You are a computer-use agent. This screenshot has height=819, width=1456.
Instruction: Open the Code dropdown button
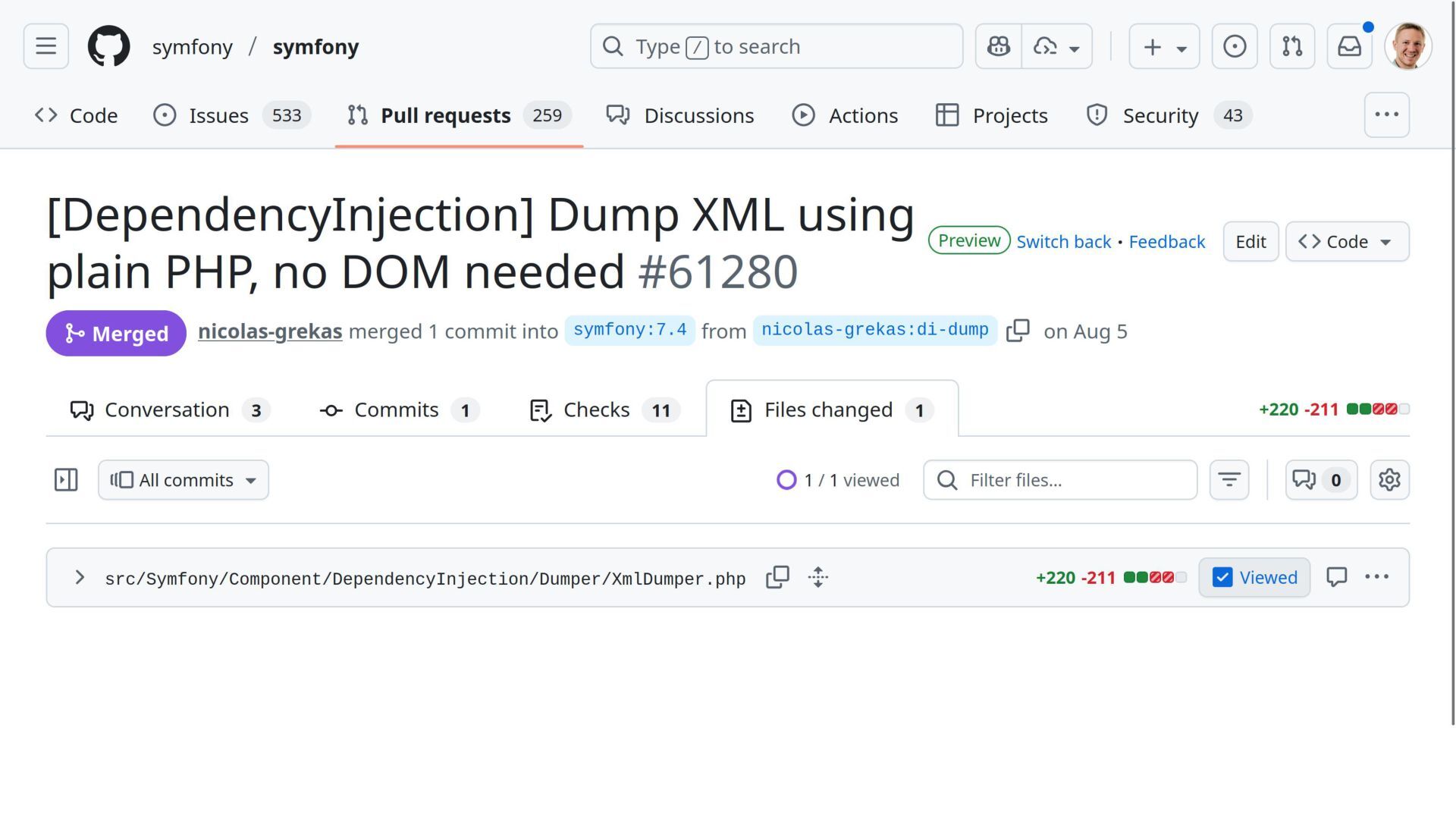point(1346,242)
